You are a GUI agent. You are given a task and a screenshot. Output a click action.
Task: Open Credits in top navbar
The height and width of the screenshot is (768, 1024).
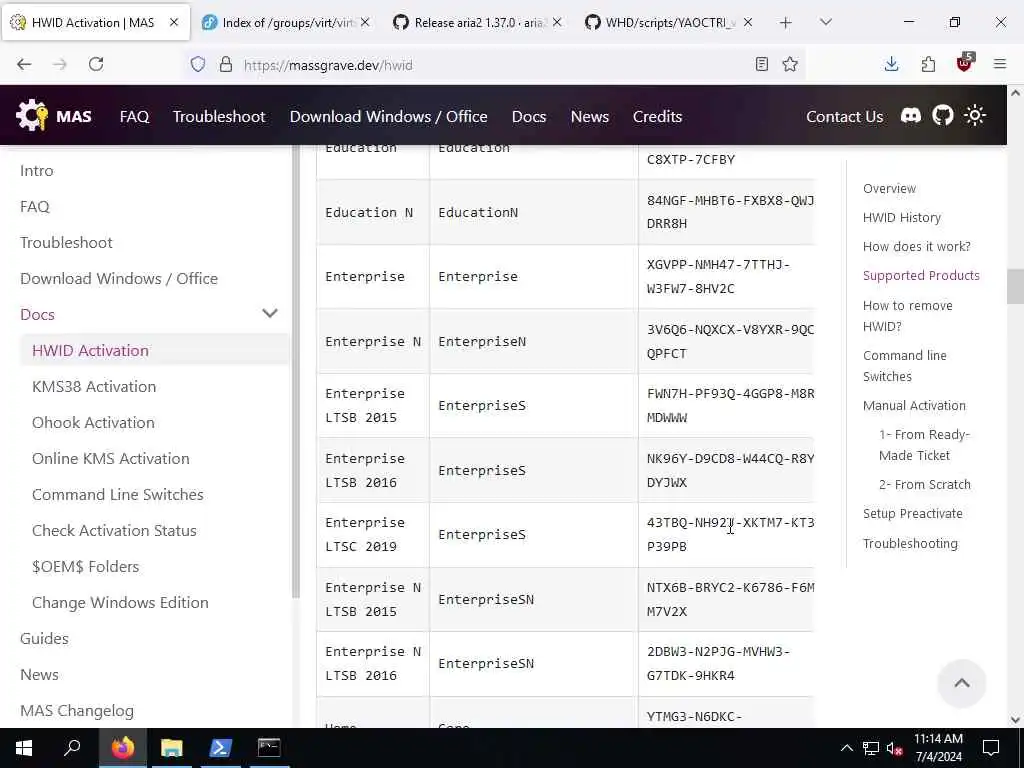click(657, 116)
